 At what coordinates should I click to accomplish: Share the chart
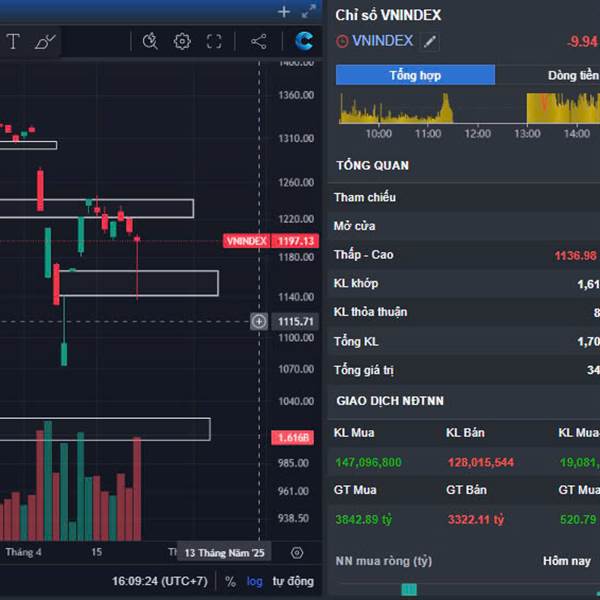click(x=259, y=41)
